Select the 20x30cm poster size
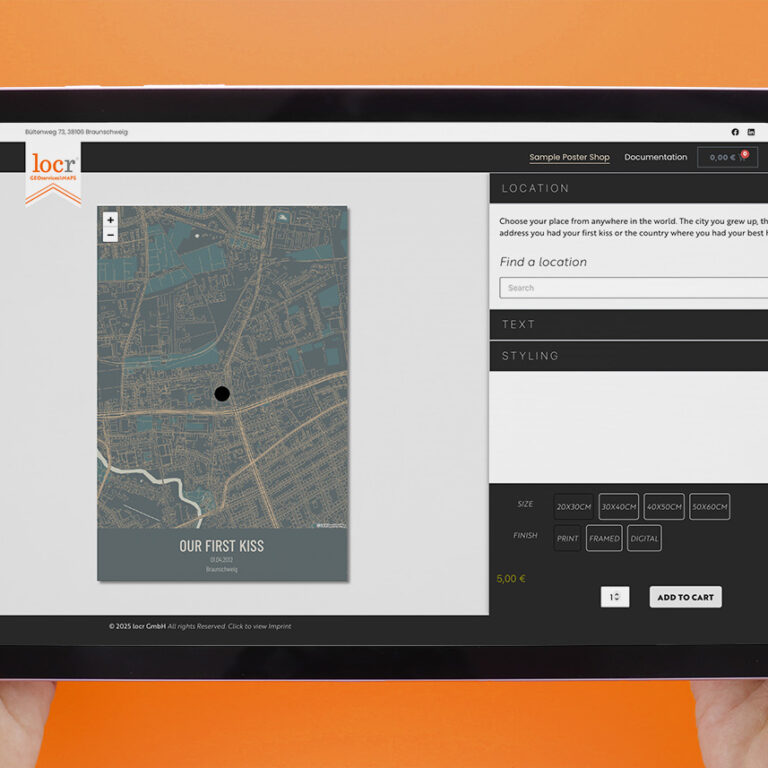Image resolution: width=768 pixels, height=768 pixels. click(x=574, y=507)
